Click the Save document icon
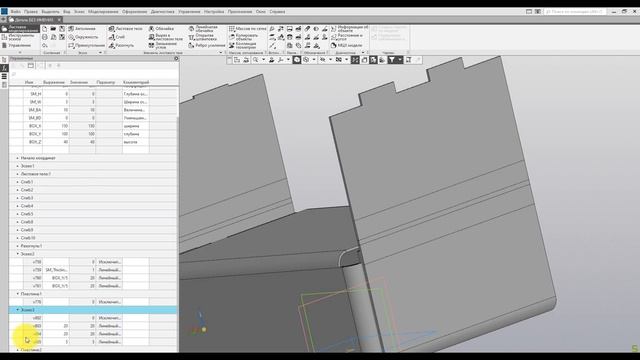The width and height of the screenshot is (640, 360). click(62, 29)
